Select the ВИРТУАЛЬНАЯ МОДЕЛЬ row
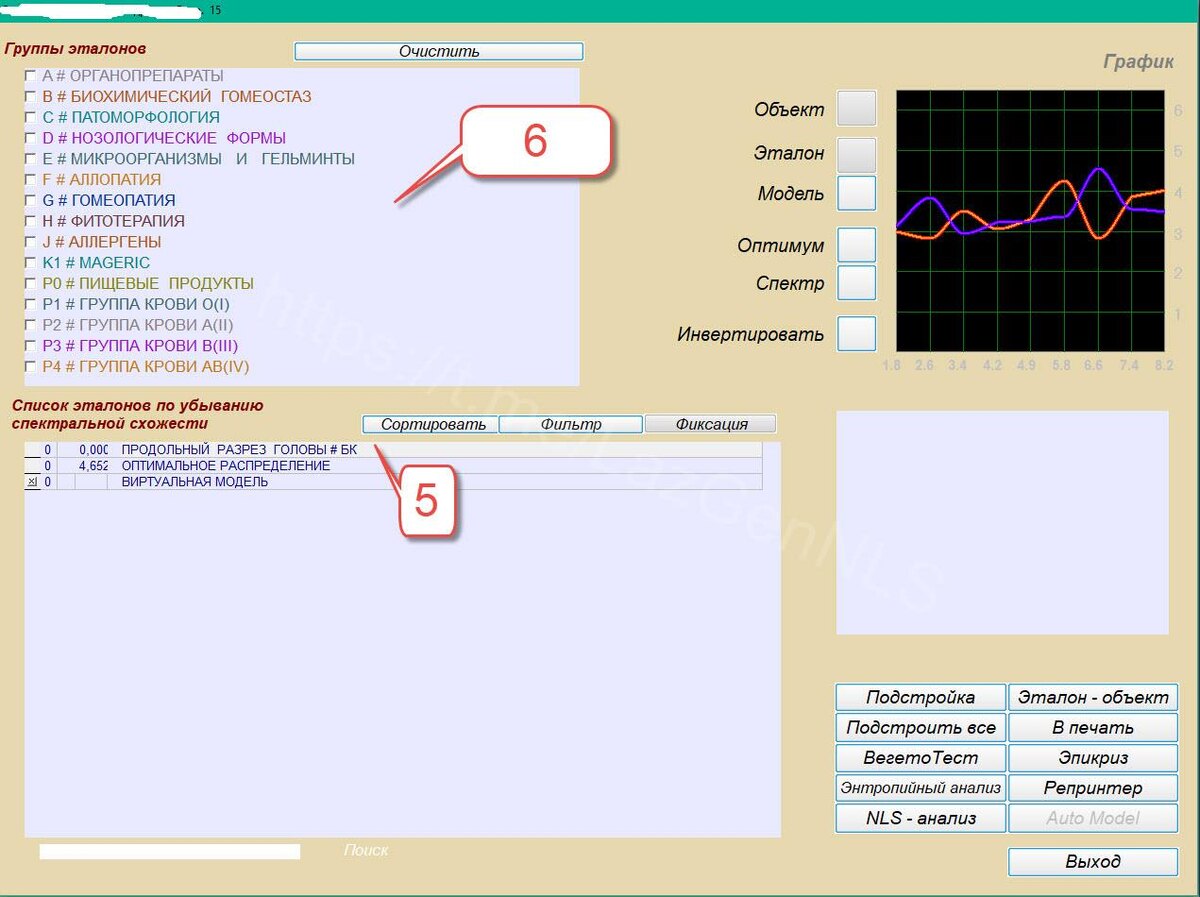This screenshot has height=897, width=1200. [x=394, y=482]
